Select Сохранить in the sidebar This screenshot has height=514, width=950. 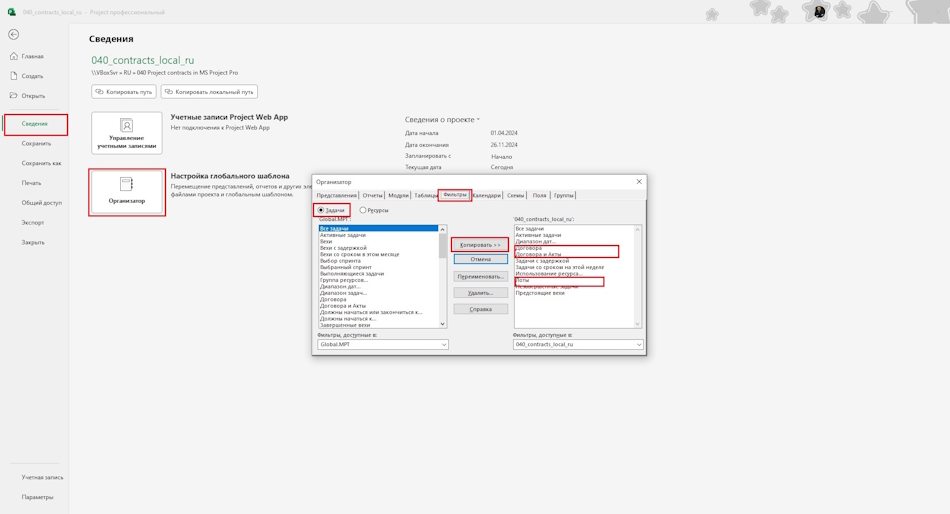click(x=36, y=143)
